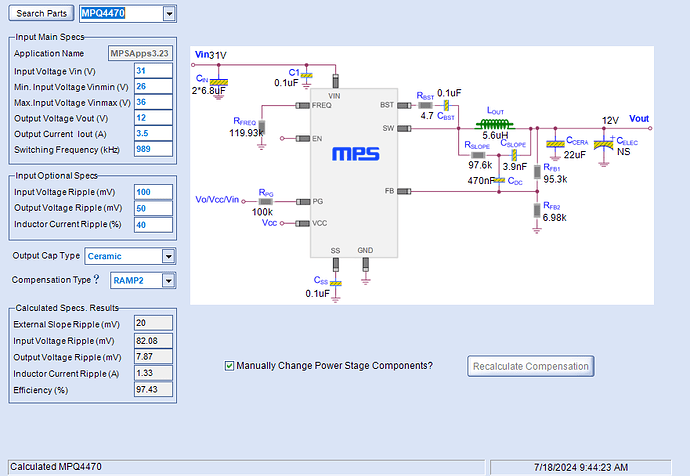Click the RFREQ resistor symbol
Image resolution: width=690 pixels, height=476 pixels.
coord(262,128)
